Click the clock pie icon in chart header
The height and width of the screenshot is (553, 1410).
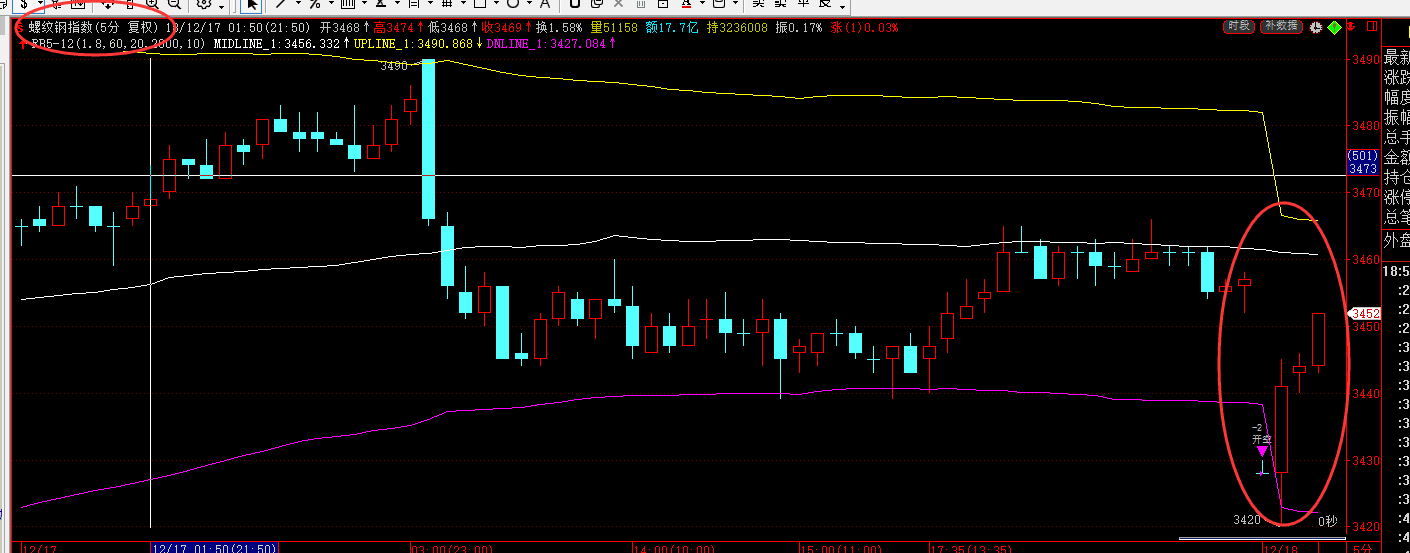click(1315, 28)
